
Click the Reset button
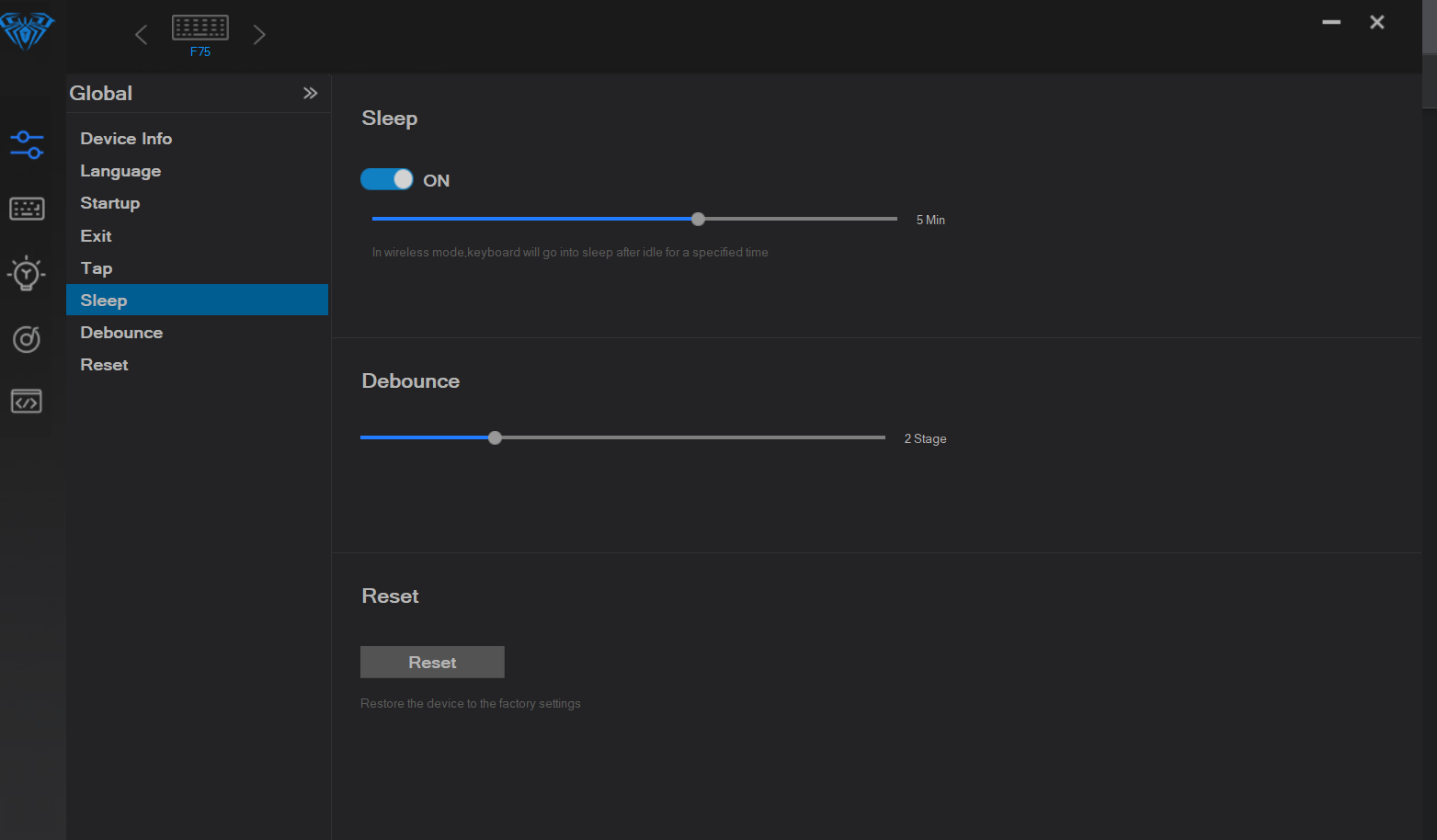click(432, 662)
